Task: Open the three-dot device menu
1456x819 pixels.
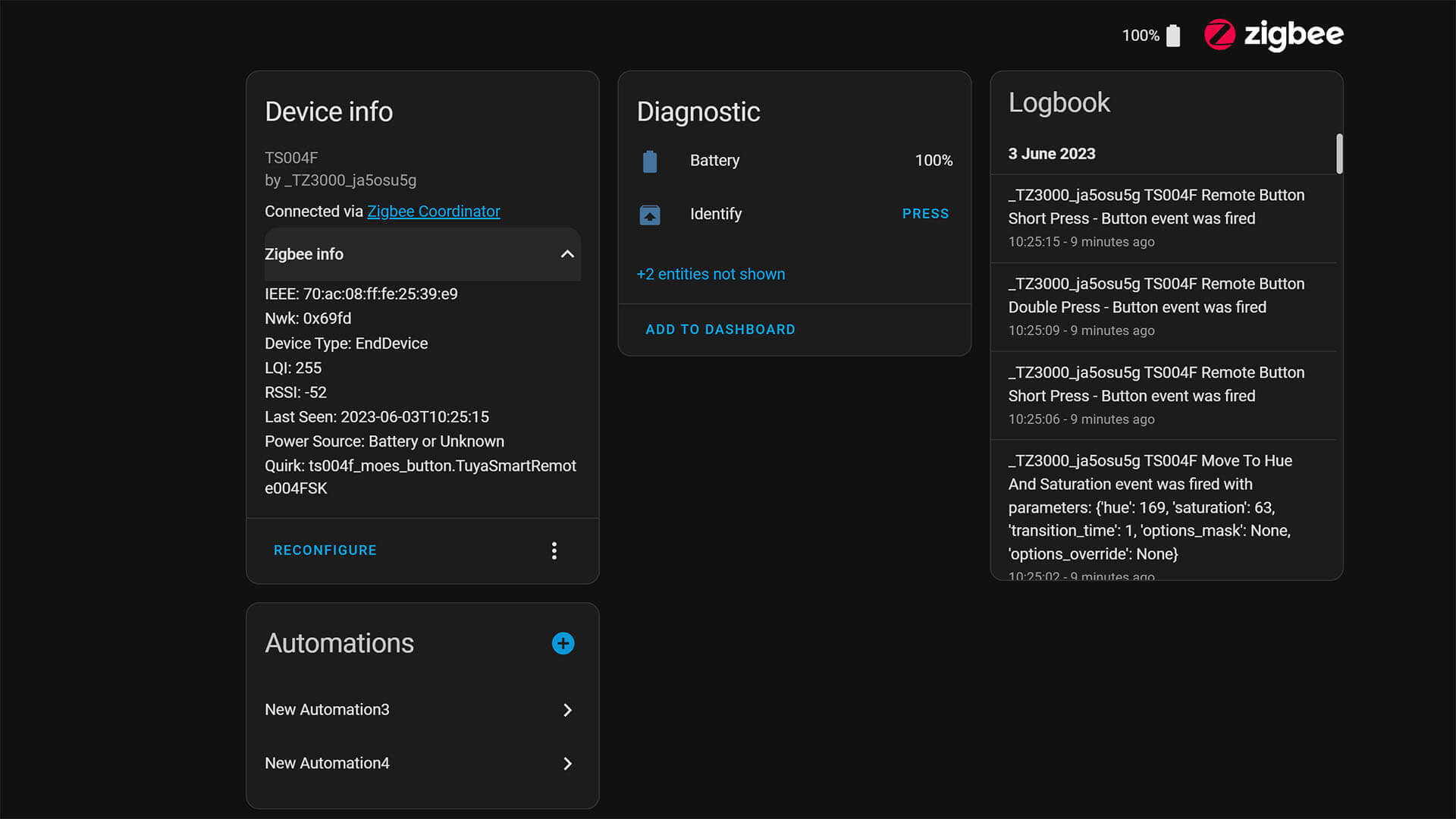Action: 554,551
